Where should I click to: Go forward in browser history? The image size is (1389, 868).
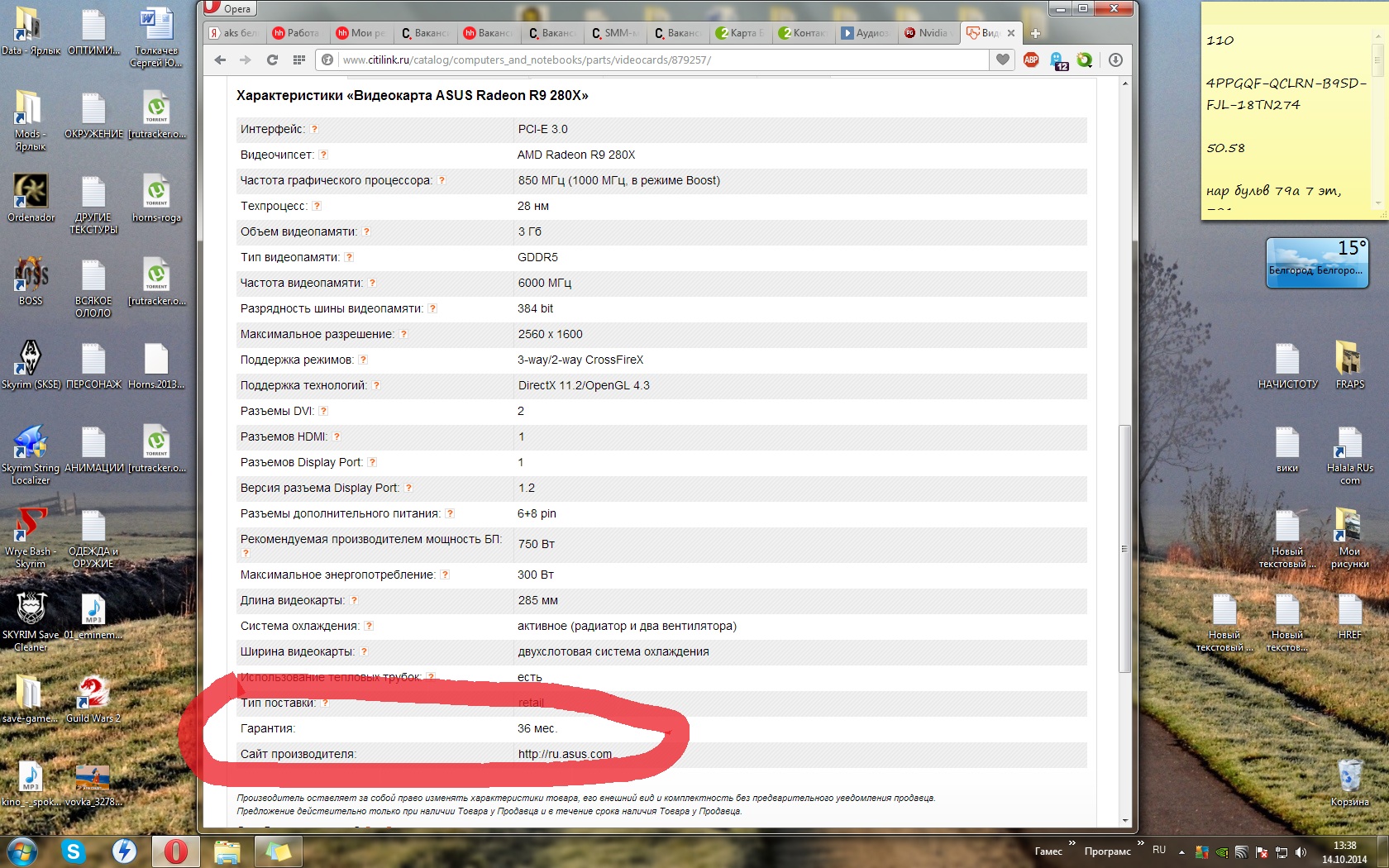[x=245, y=60]
